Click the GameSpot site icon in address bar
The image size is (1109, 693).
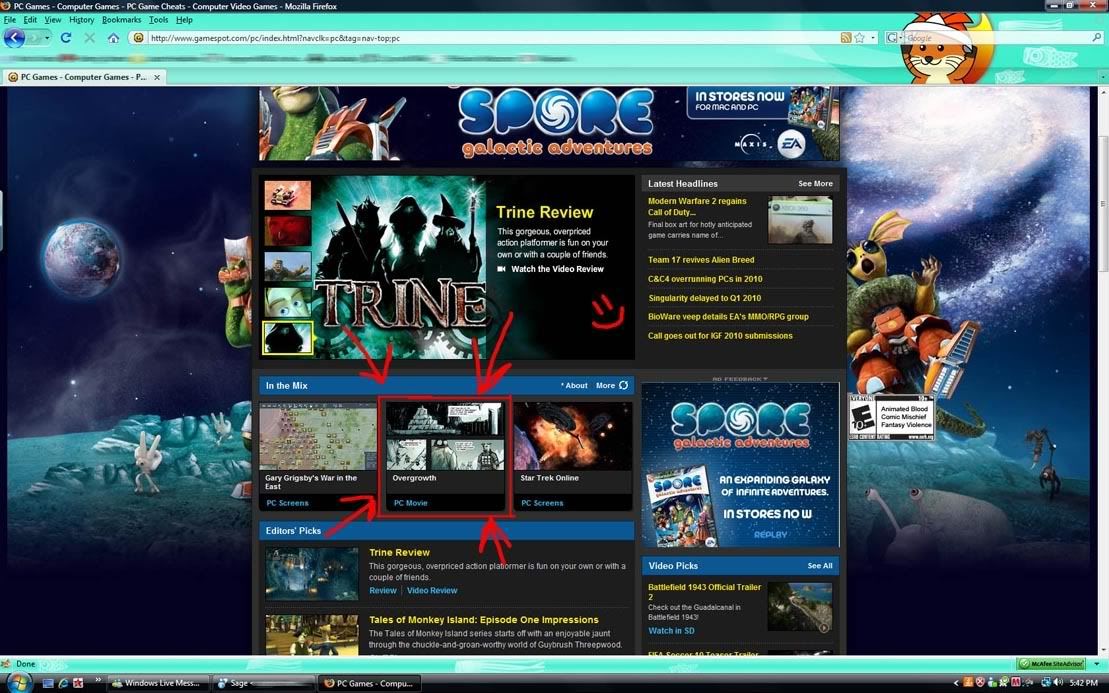click(x=139, y=37)
